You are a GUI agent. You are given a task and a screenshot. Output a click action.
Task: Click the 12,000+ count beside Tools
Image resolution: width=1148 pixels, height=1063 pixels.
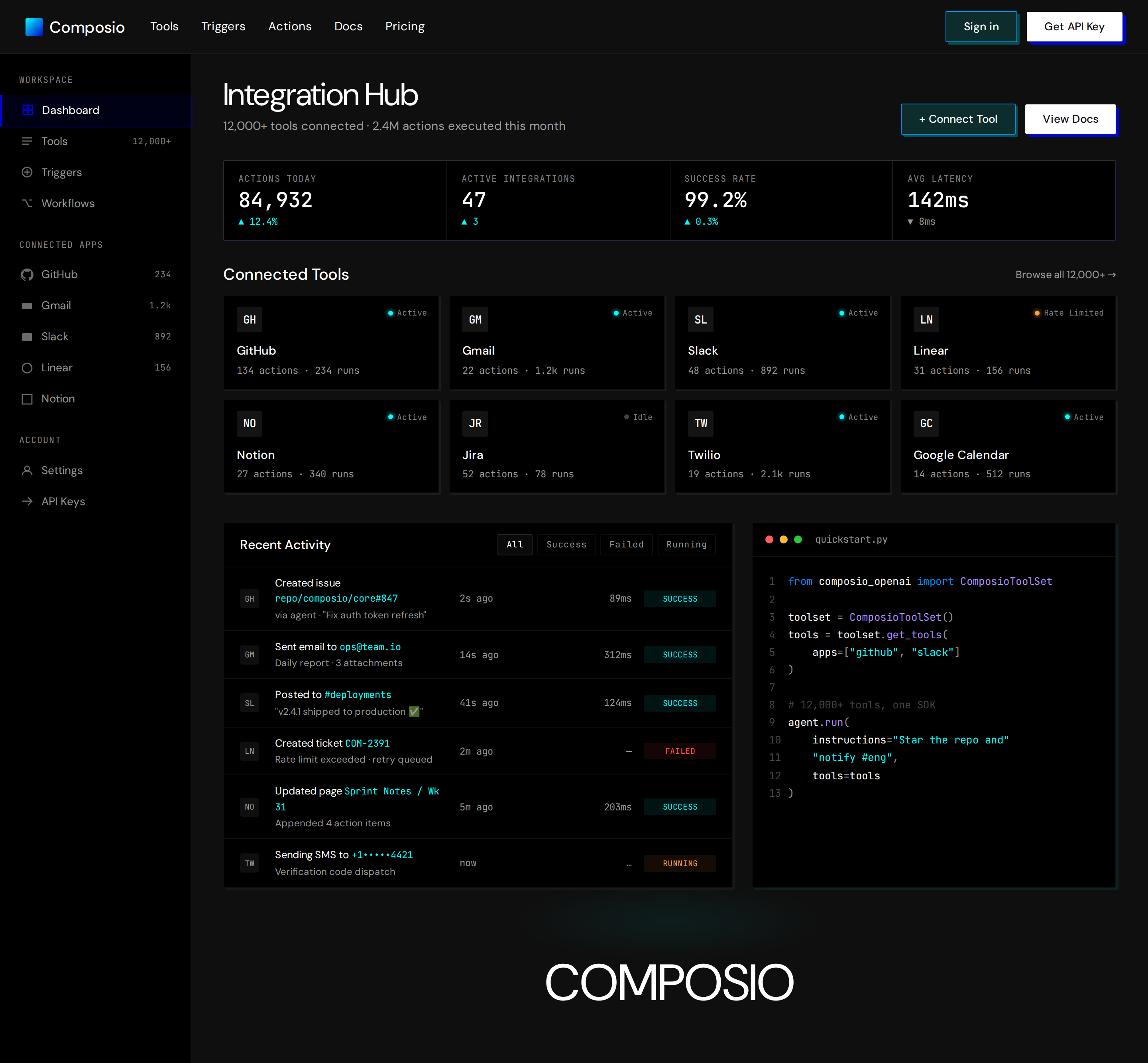tap(151, 141)
